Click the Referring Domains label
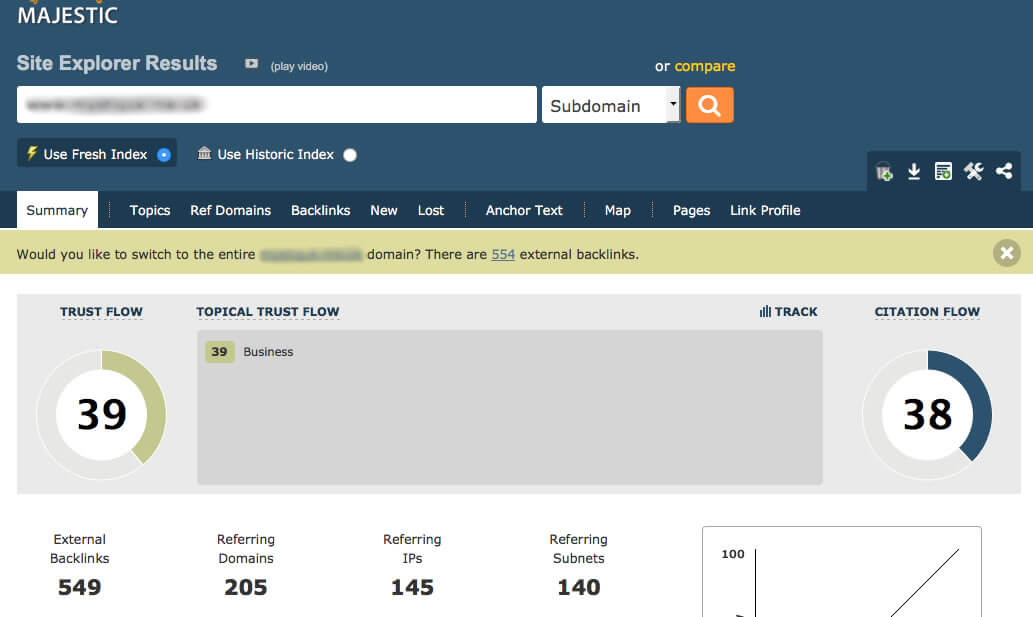Viewport: 1033px width, 617px height. pyautogui.click(x=246, y=549)
